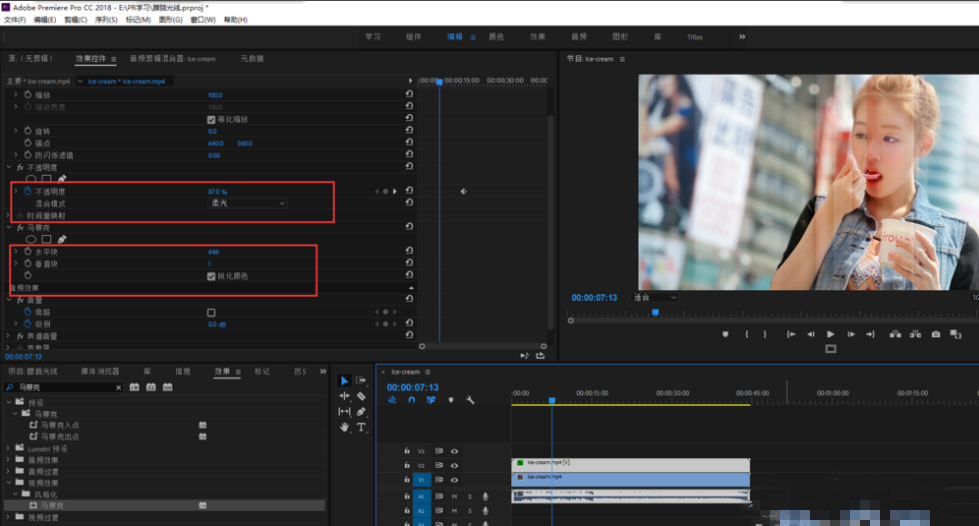This screenshot has height=526, width=979.
Task: Click the Export Frame camera icon
Action: tap(936, 334)
